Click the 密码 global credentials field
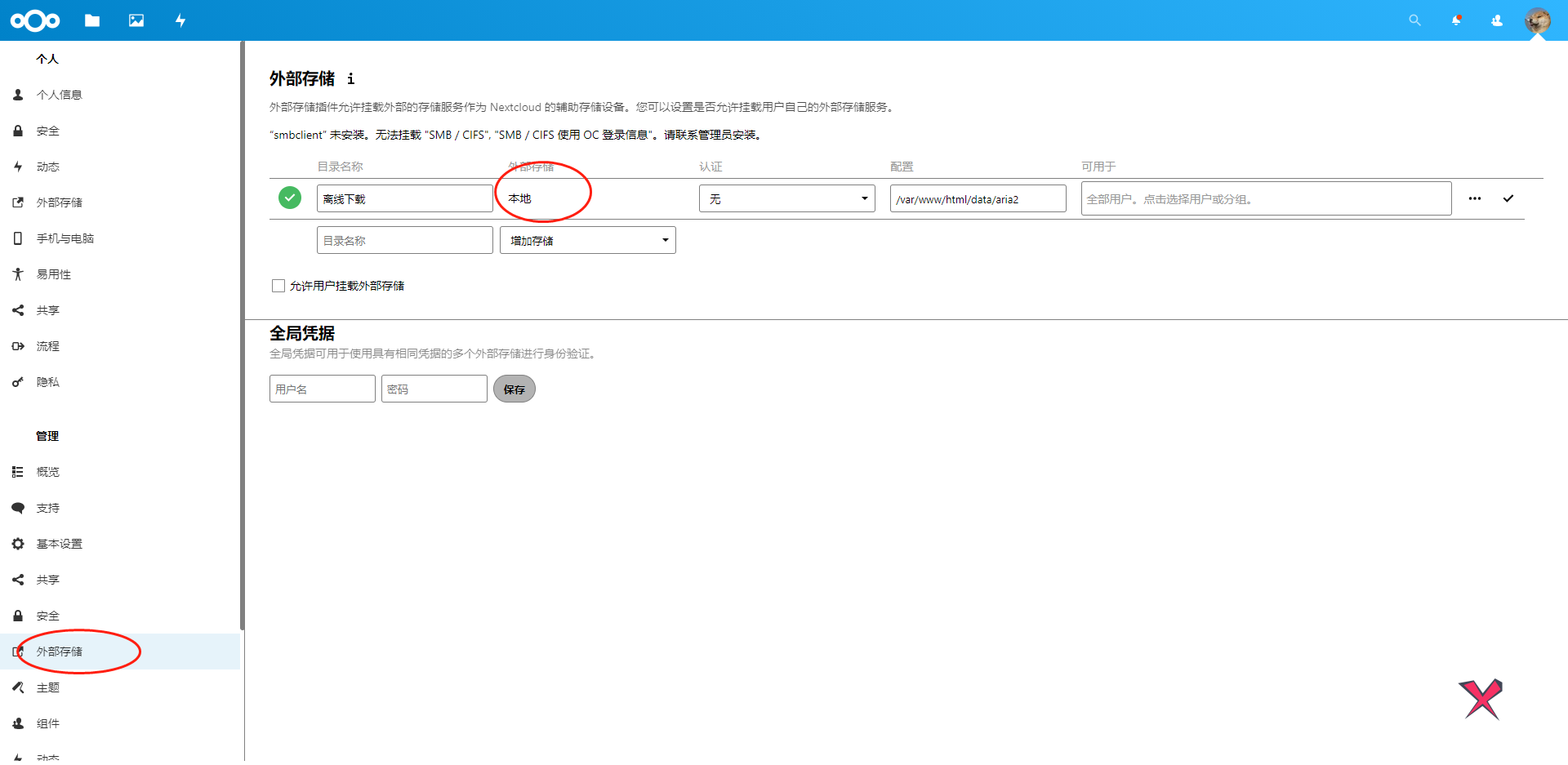1568x765 pixels. click(x=434, y=389)
